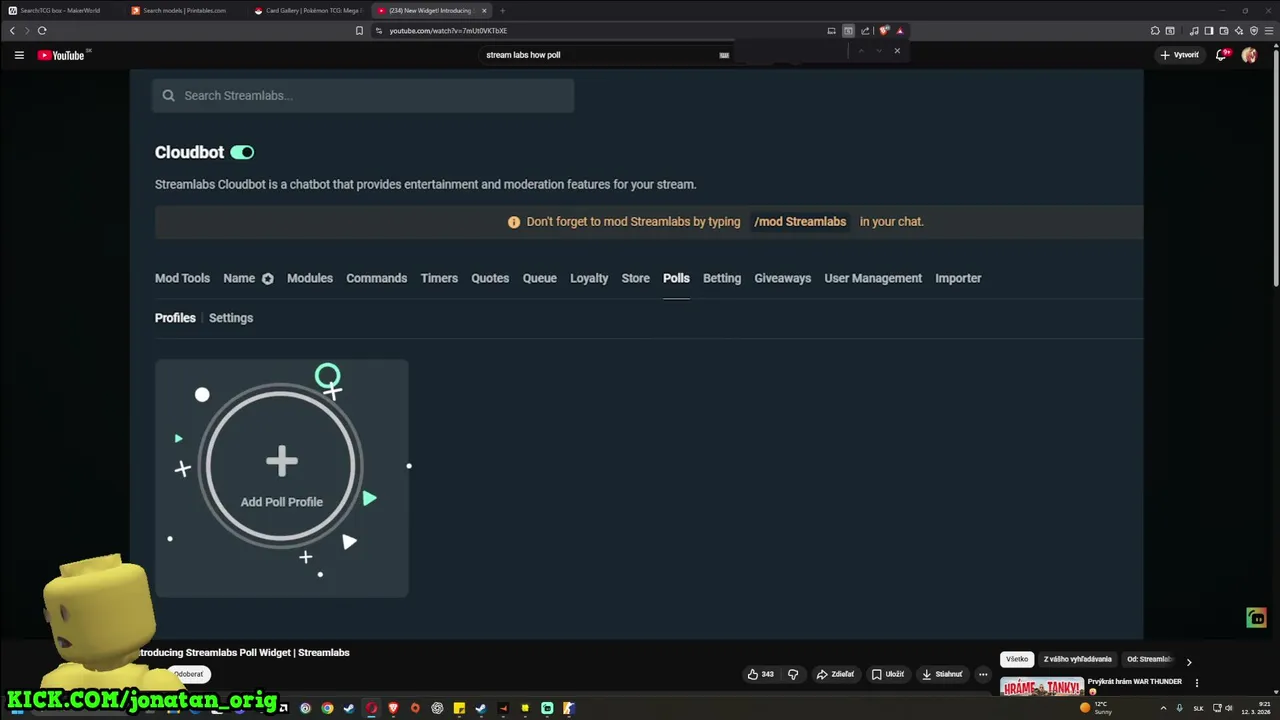Click the Zdieľať share button
This screenshot has width=1280, height=720.
836,674
